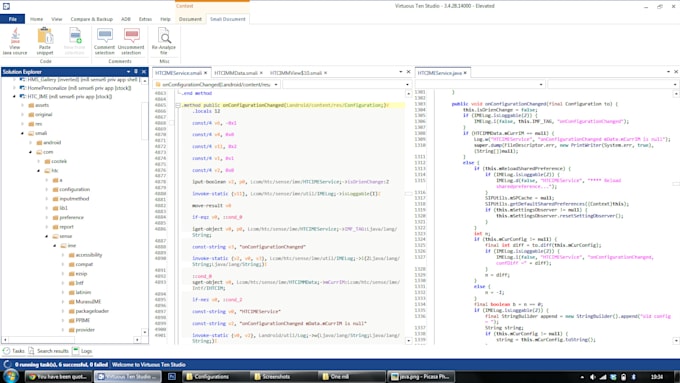Close the HTCIMEService.java tab
Screen dimensions: 680x383
click(465, 73)
